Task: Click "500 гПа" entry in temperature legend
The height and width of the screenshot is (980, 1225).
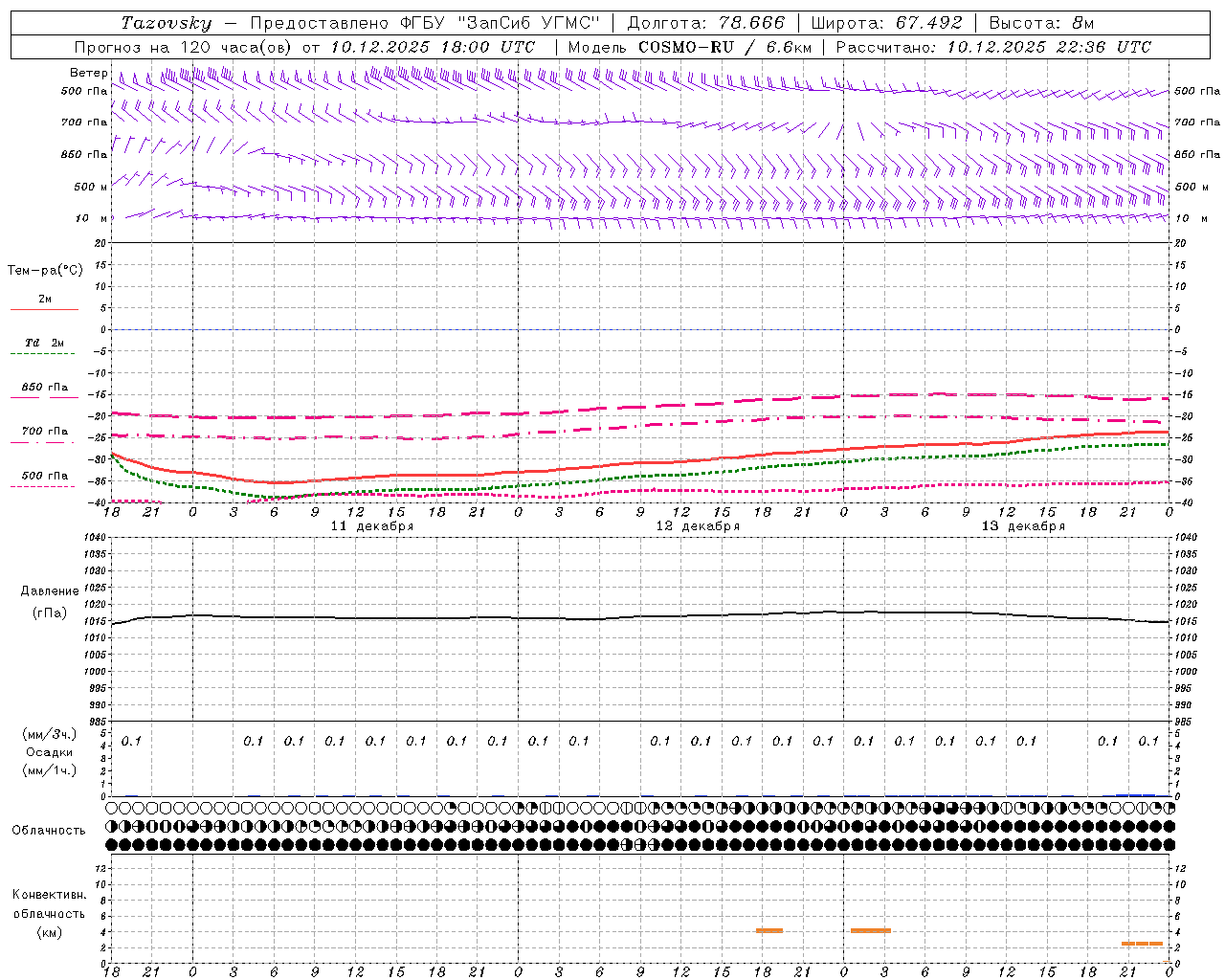Action: [x=45, y=476]
